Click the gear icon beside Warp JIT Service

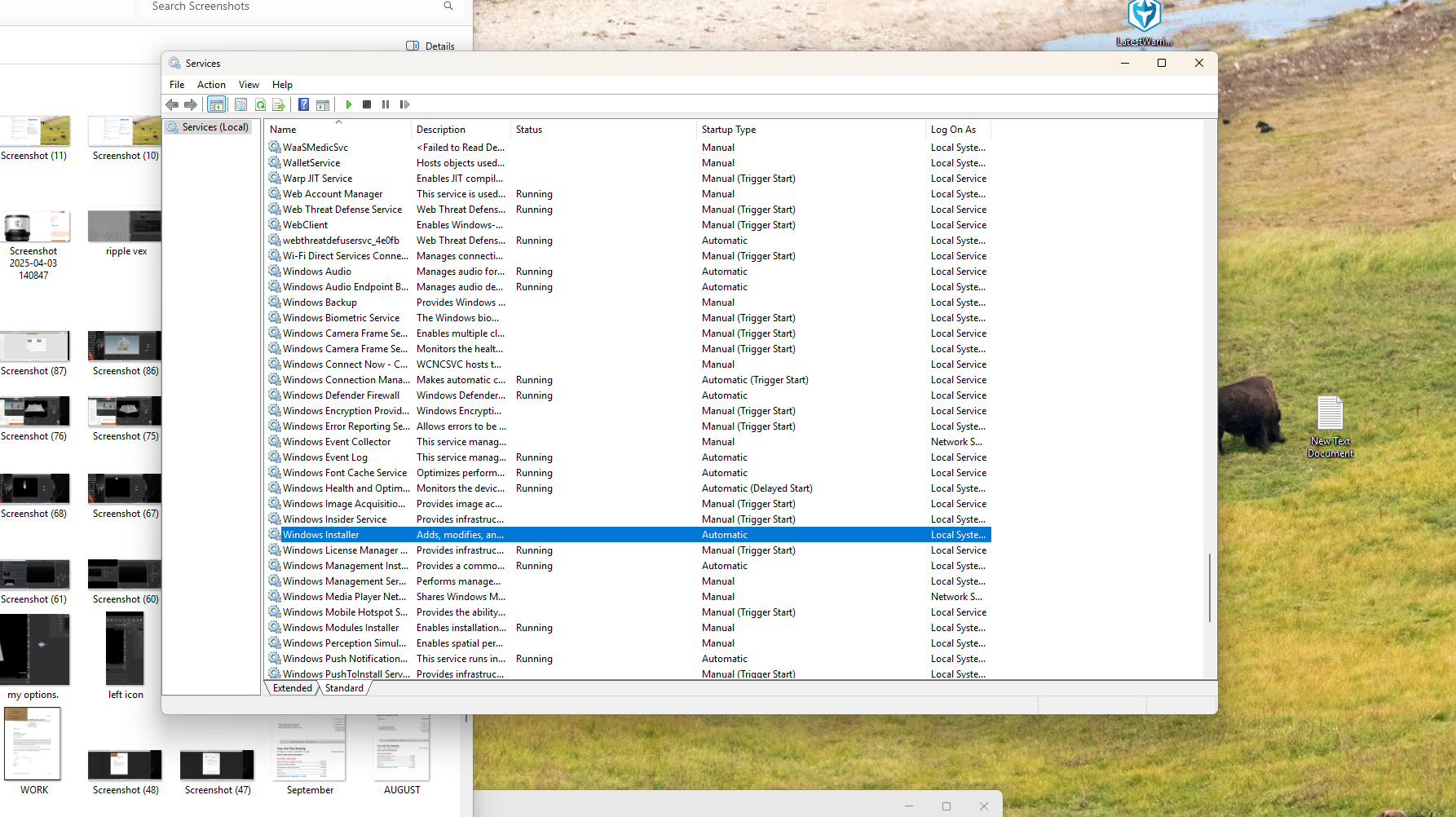(275, 179)
